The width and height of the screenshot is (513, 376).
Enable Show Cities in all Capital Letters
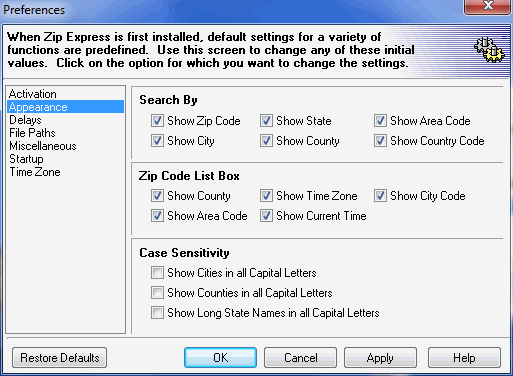pyautogui.click(x=157, y=273)
